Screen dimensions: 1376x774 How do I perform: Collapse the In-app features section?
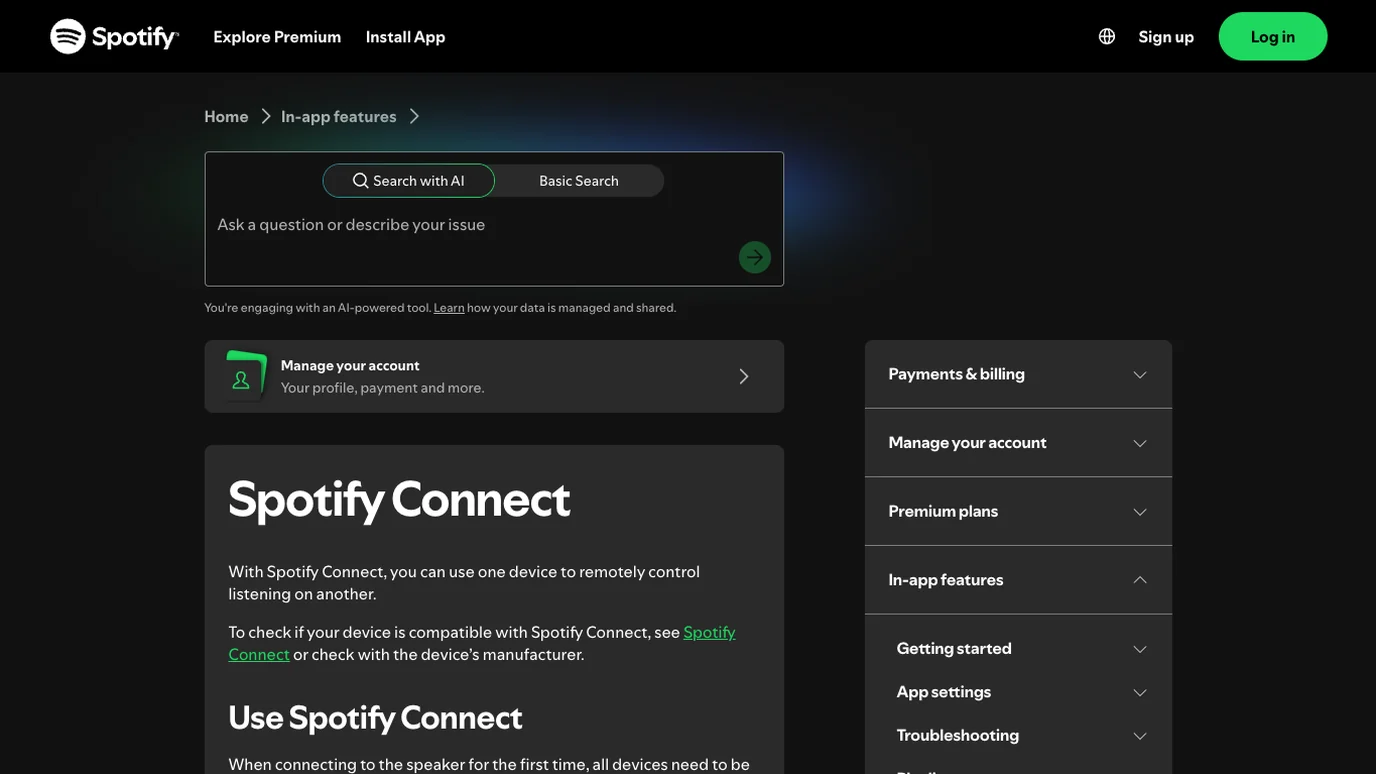click(x=1018, y=580)
